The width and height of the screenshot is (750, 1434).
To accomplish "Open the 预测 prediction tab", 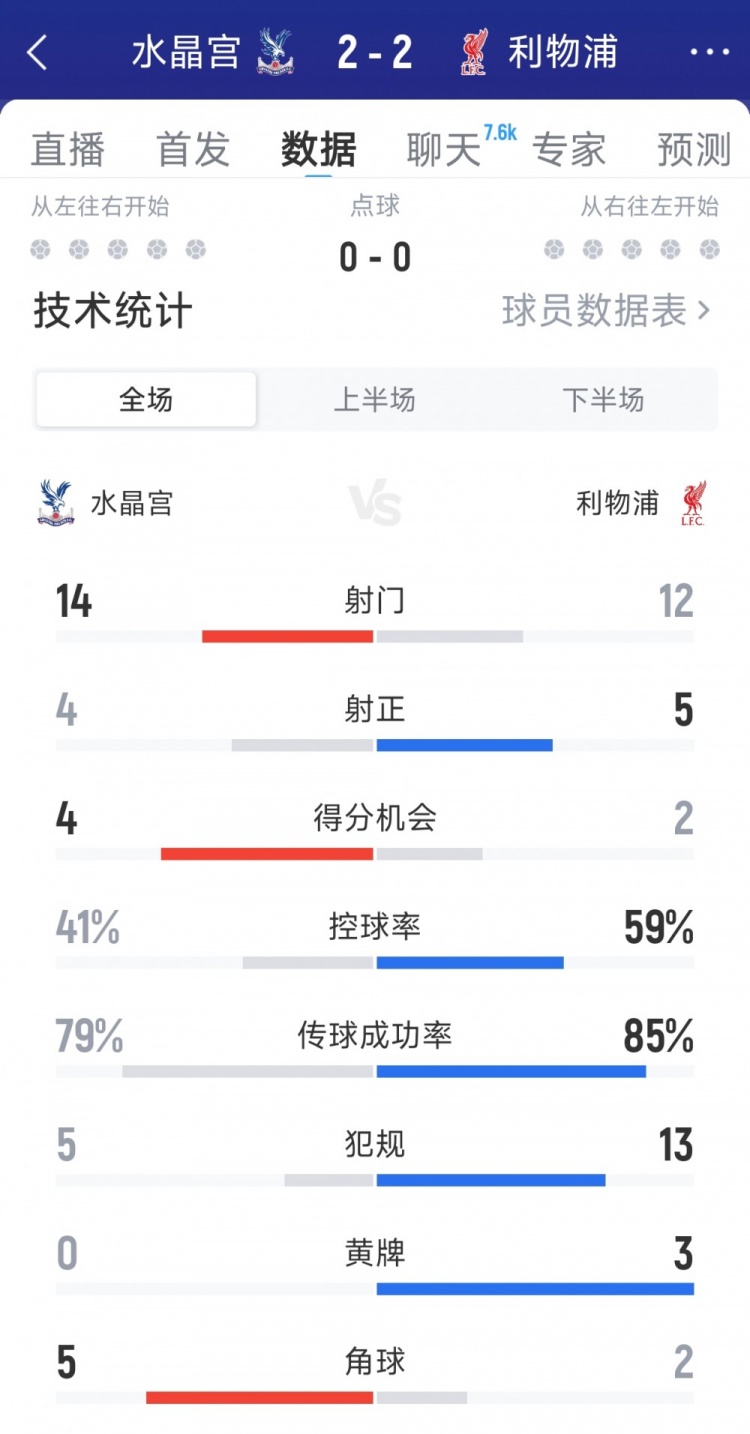I will [692, 148].
